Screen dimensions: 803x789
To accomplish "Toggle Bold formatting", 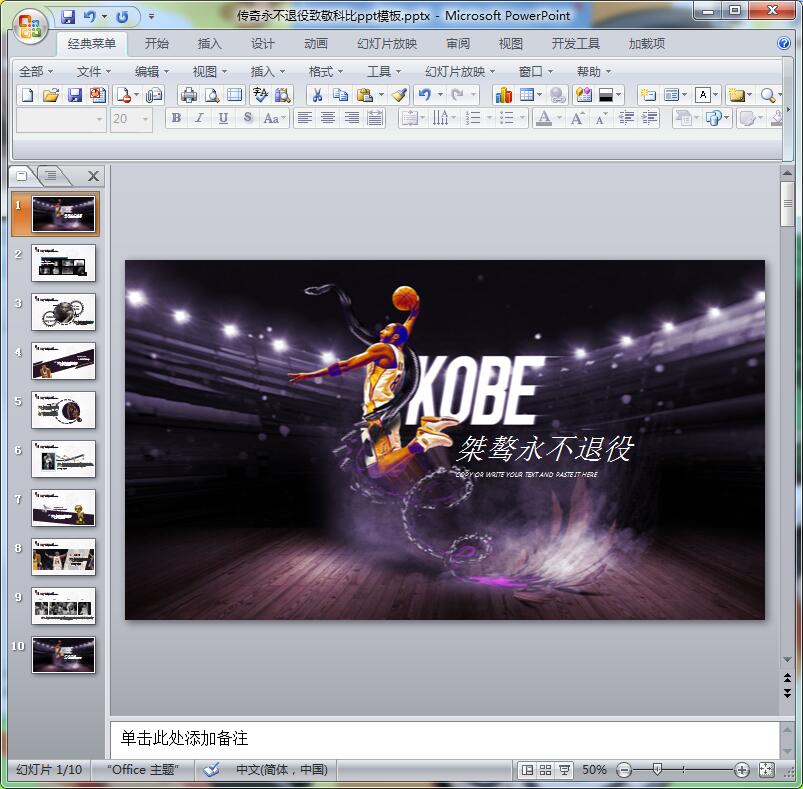I will 176,119.
